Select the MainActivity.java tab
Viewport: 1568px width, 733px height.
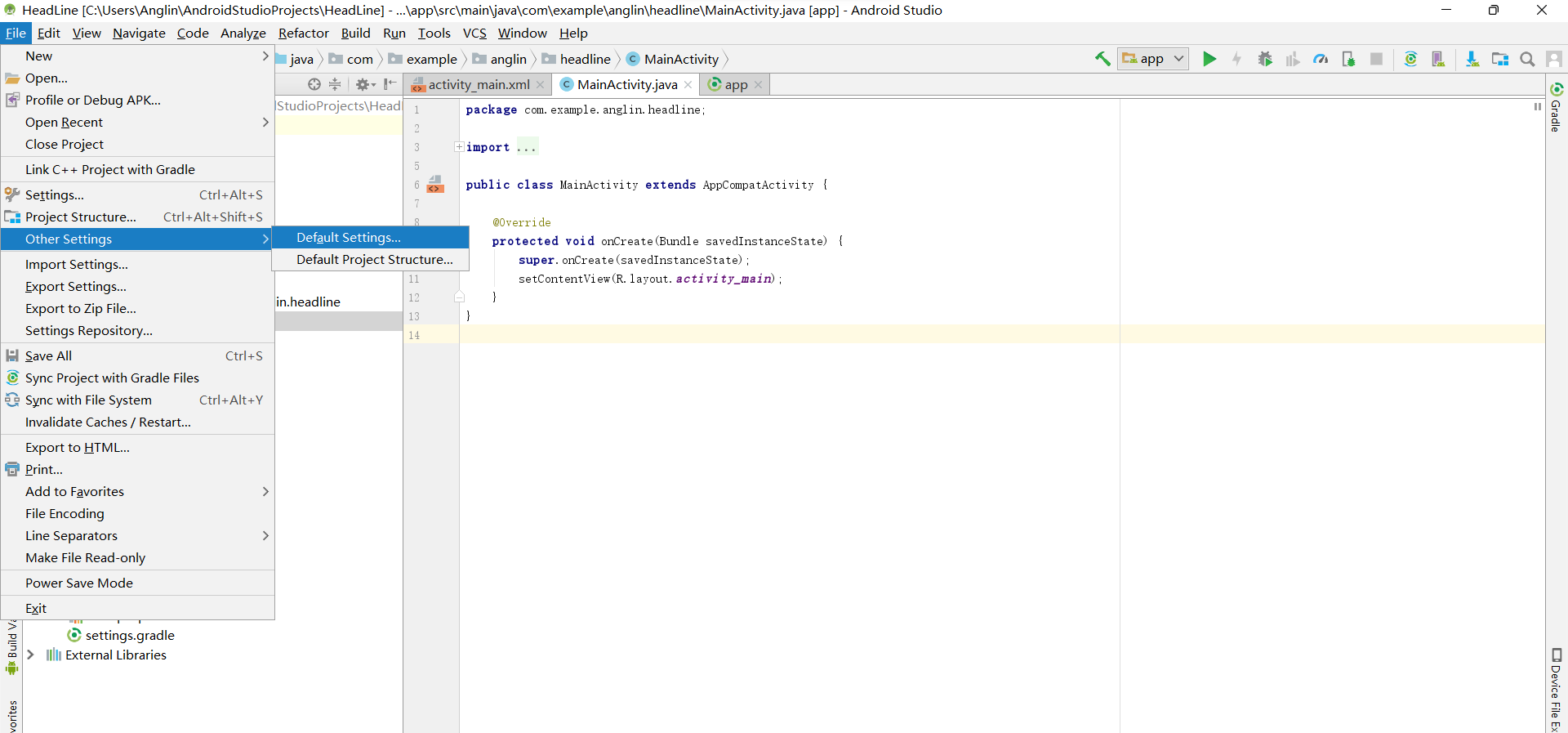tap(627, 85)
